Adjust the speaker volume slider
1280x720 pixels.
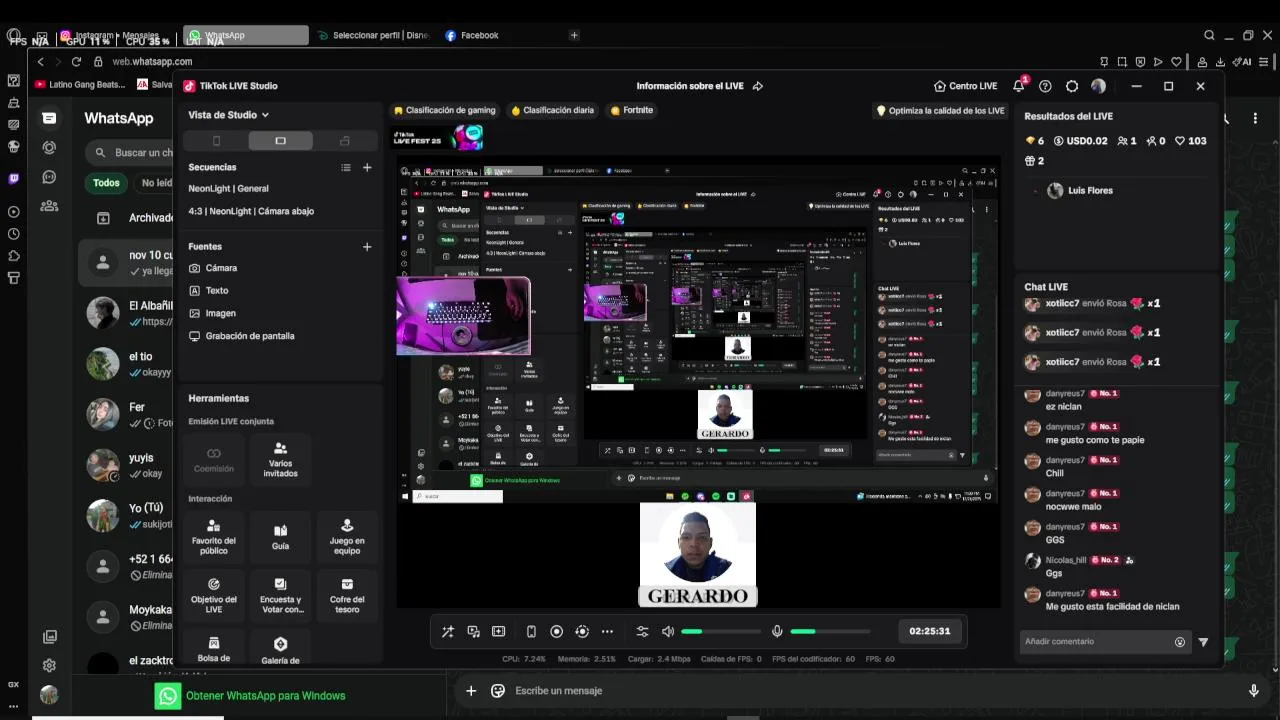point(721,631)
